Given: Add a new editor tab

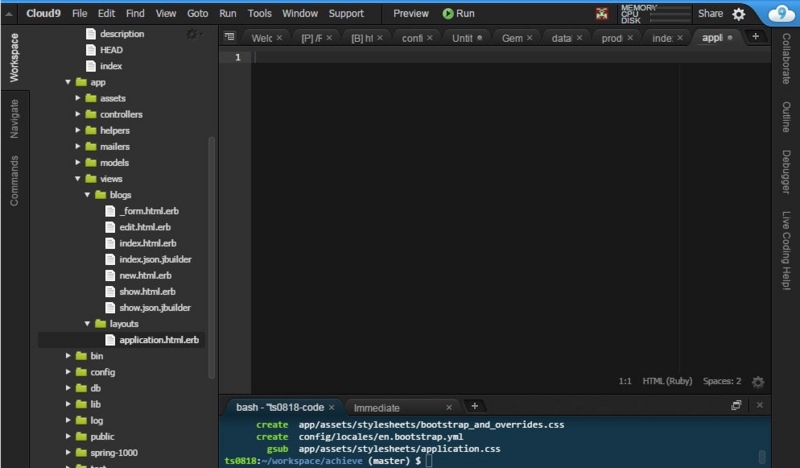Looking at the screenshot, I should click(756, 36).
